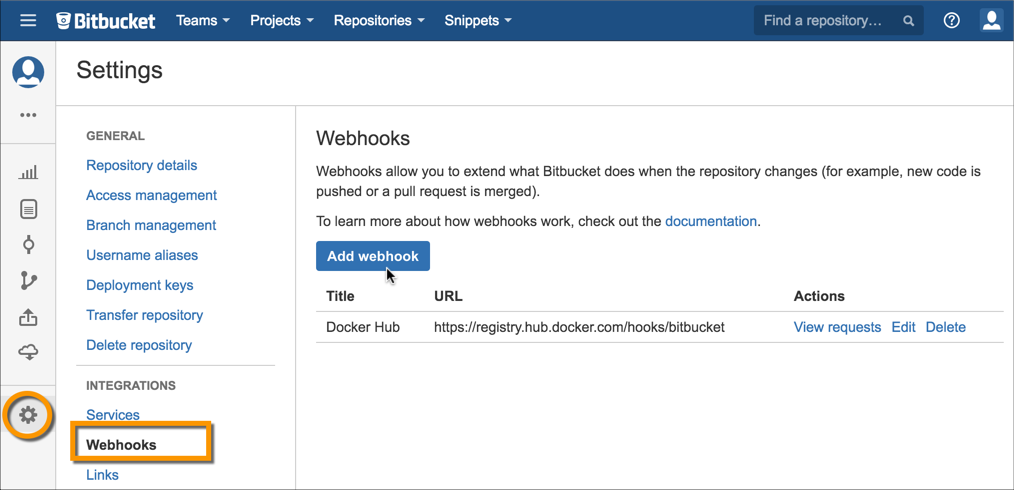Open the Branches icon in sidebar
Image resolution: width=1014 pixels, height=490 pixels.
click(x=28, y=281)
